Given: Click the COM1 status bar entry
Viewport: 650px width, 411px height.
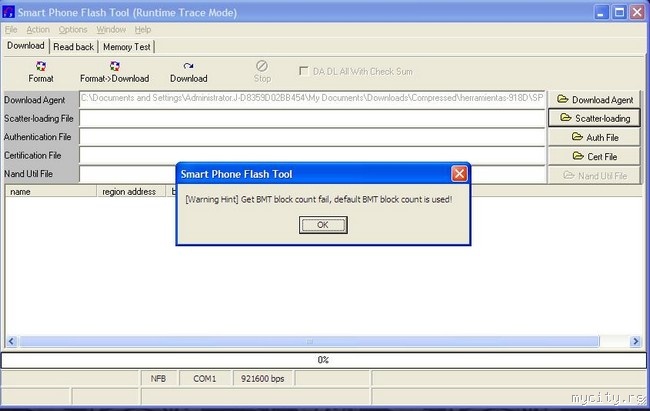Looking at the screenshot, I should tap(205, 379).
